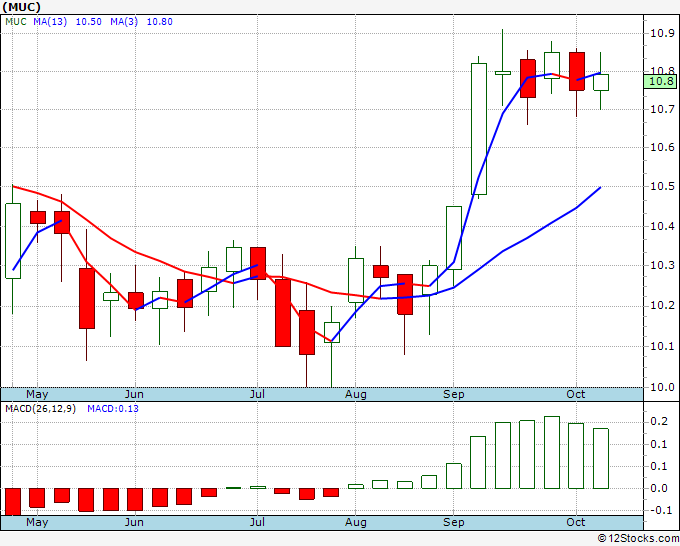The height and width of the screenshot is (546, 680).
Task: Click Sep on the price chart axis
Action: tap(454, 394)
